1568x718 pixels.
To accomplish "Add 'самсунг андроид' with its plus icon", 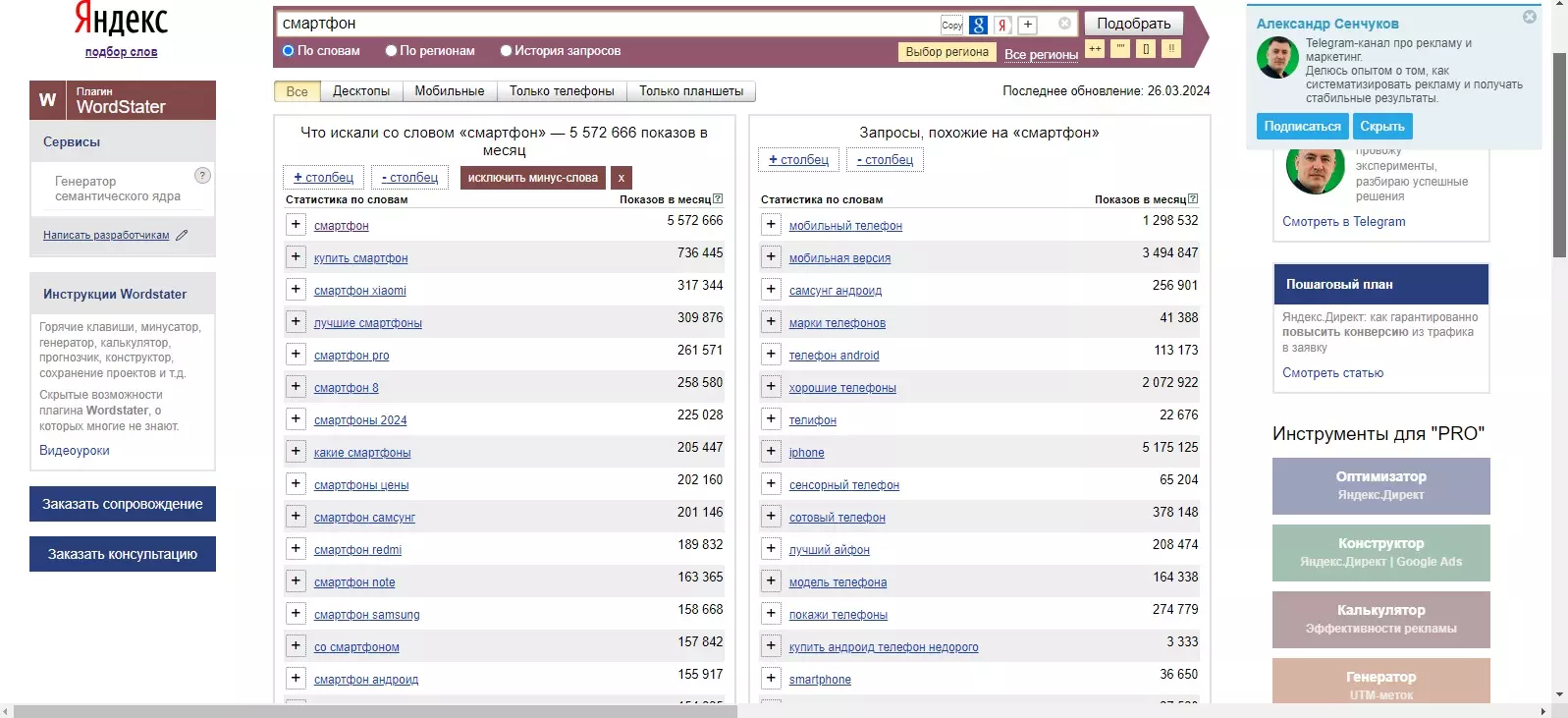I will tap(771, 290).
